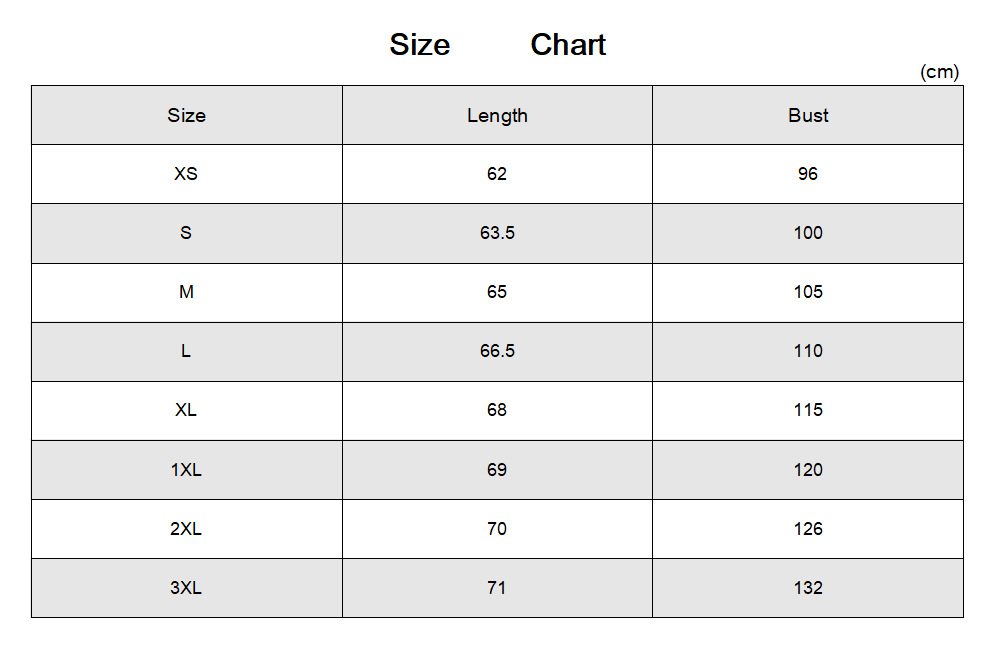Select the 3XL size row label

(186, 588)
